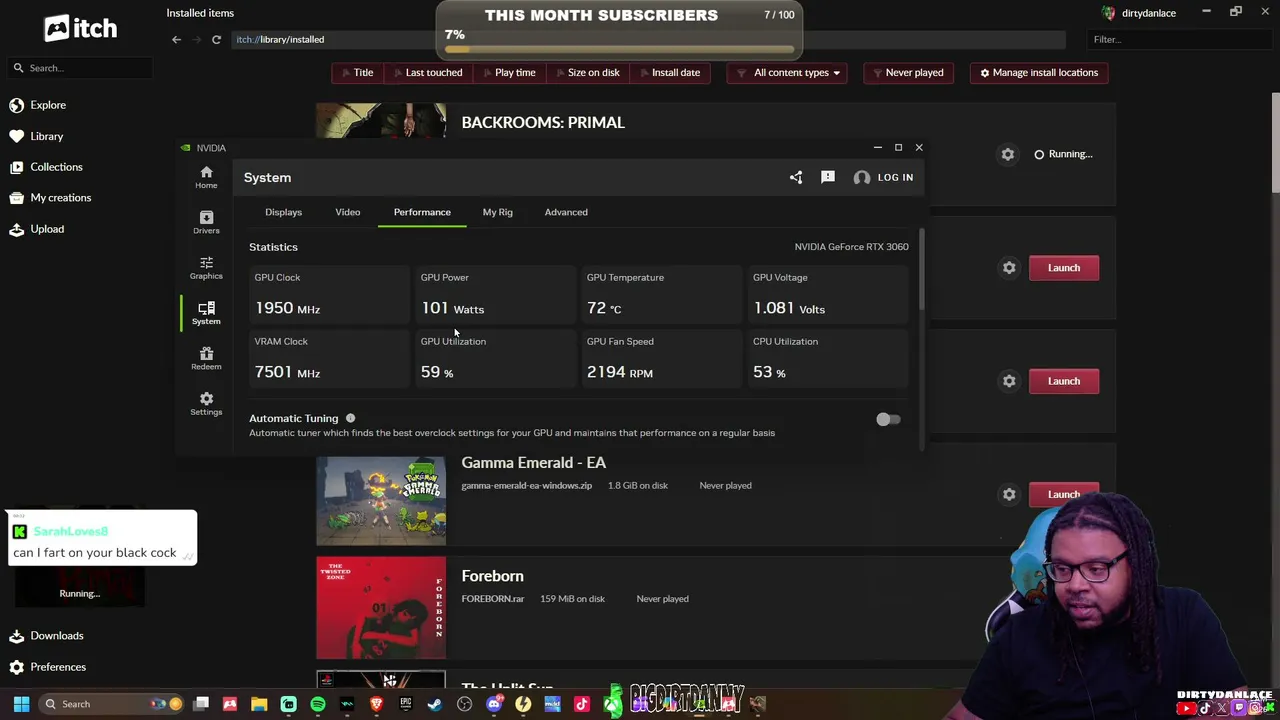This screenshot has height=720, width=1280.
Task: Go back in itch navigation
Action: click(177, 39)
